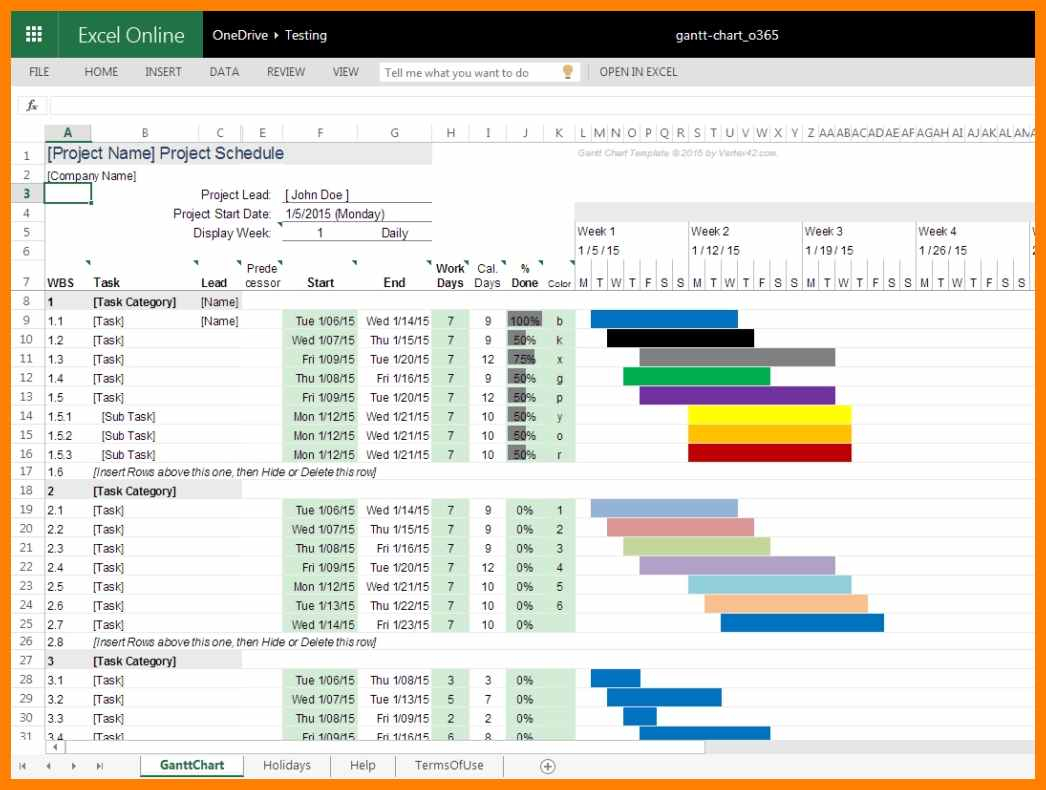The width and height of the screenshot is (1046, 790).
Task: Click the Week 1 header cell
Action: tap(631, 231)
